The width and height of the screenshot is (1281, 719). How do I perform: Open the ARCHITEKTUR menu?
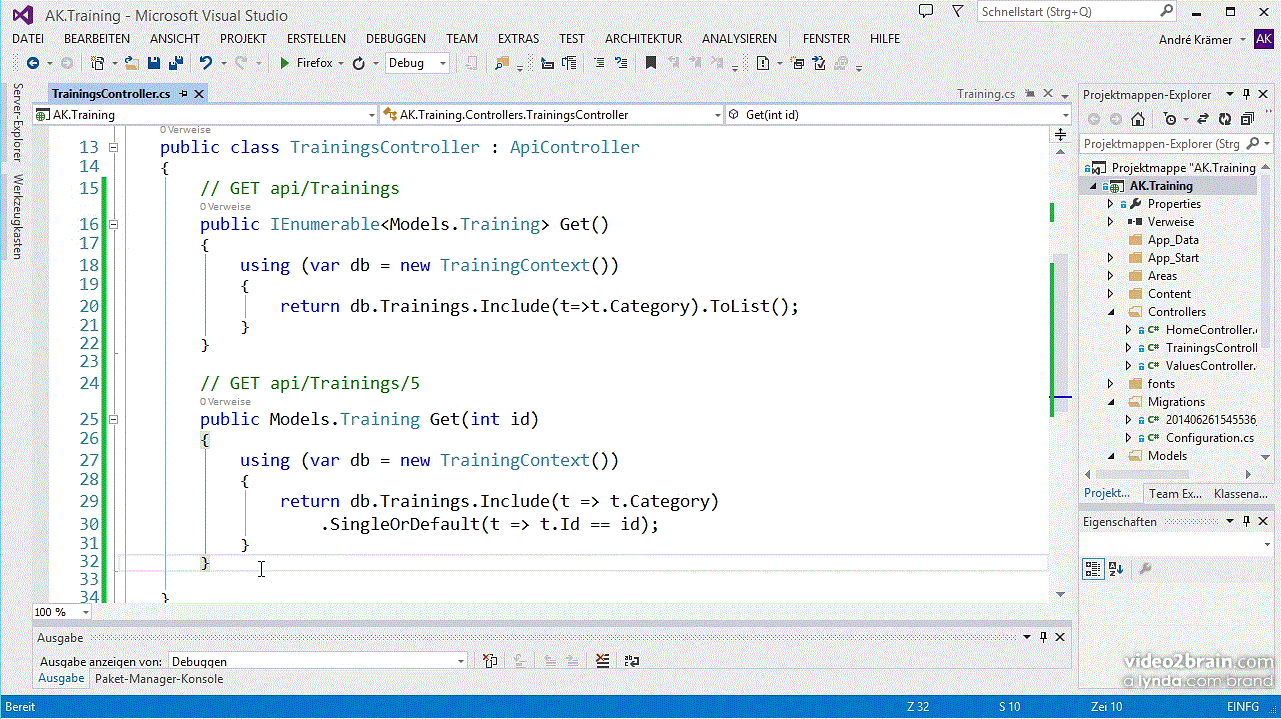[x=643, y=38]
